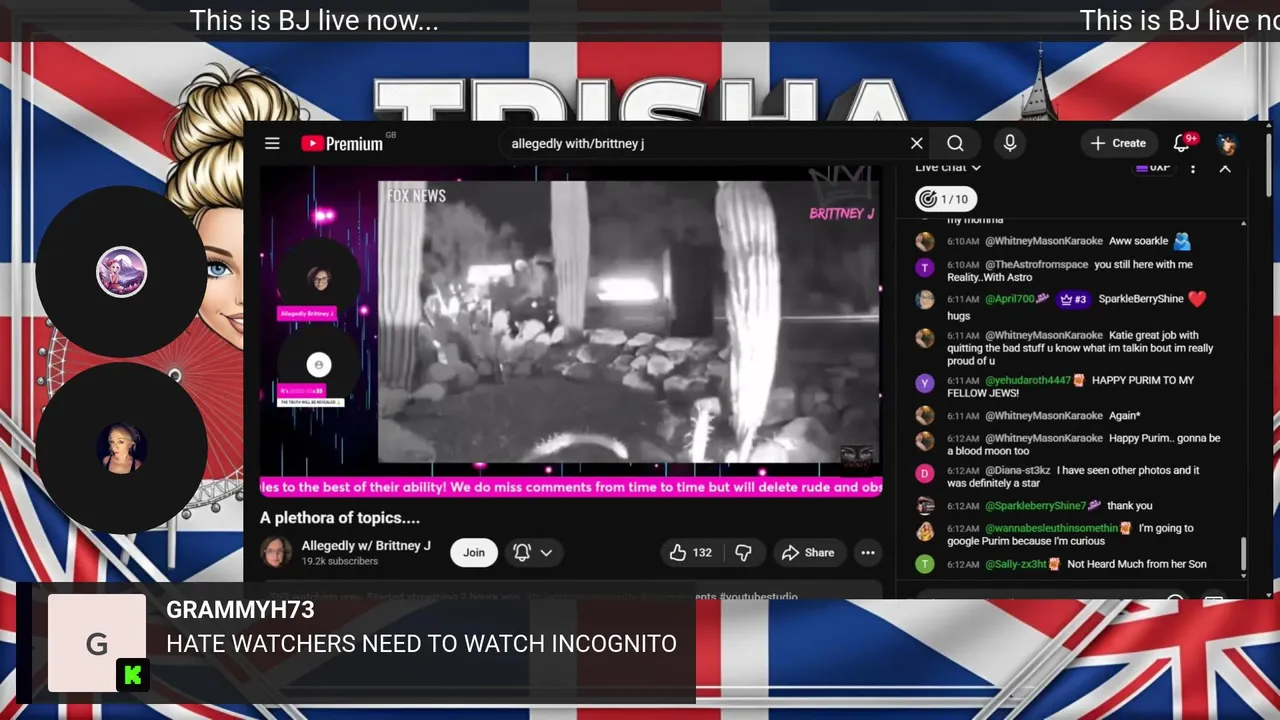Click the GRAMMYH73 username in the banner

[240, 610]
